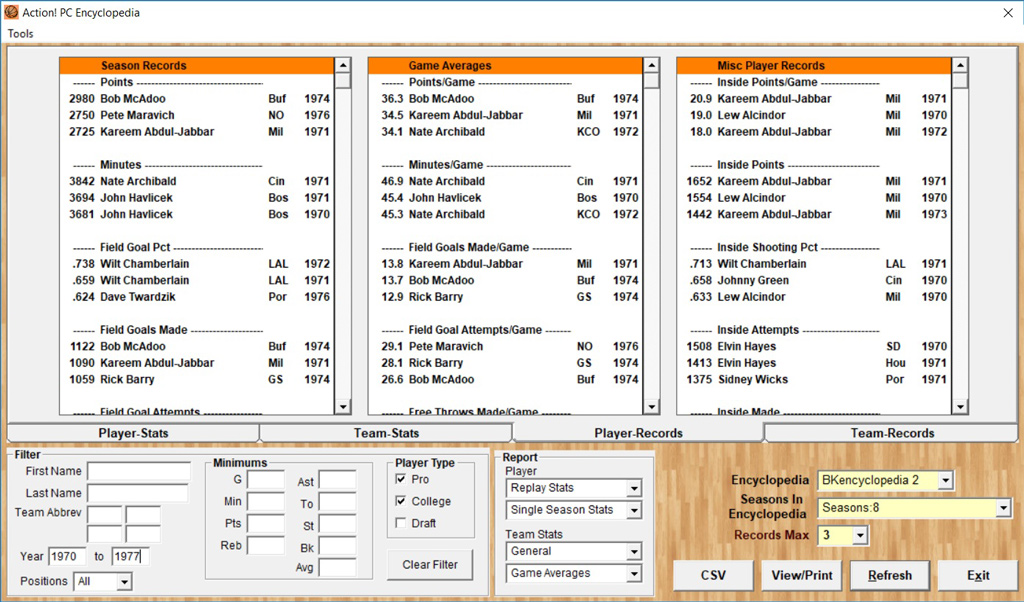
Task: Uncheck the Pro player type checkbox
Action: tap(401, 480)
